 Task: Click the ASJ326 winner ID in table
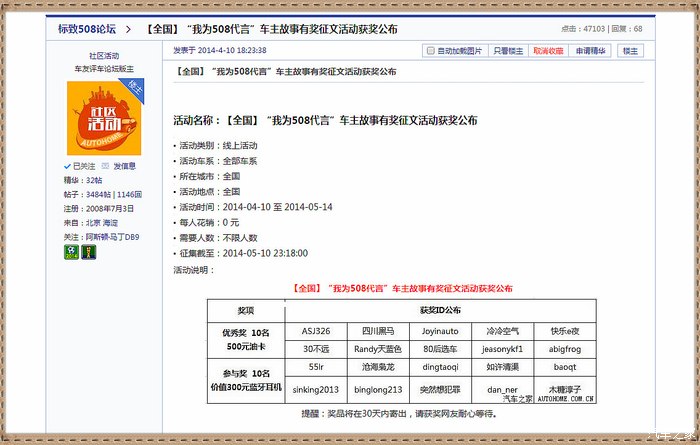[316, 330]
